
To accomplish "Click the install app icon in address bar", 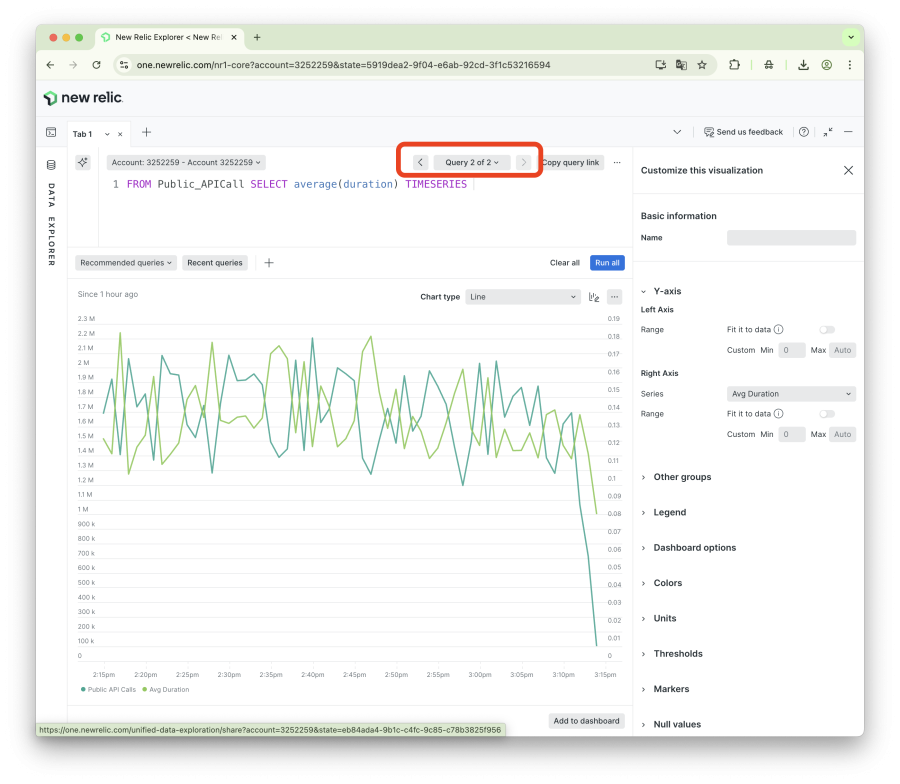I will pyautogui.click(x=661, y=65).
